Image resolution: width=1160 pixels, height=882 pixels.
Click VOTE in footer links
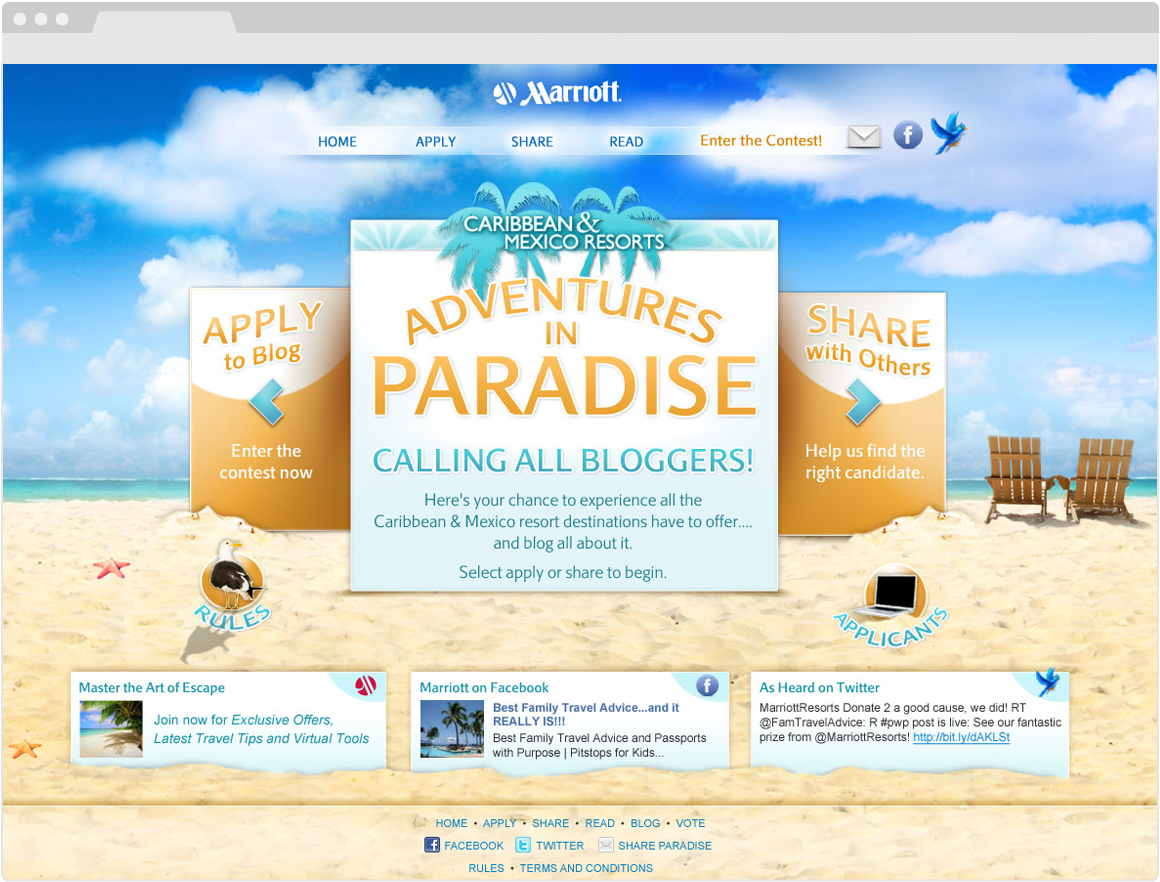tap(690, 823)
